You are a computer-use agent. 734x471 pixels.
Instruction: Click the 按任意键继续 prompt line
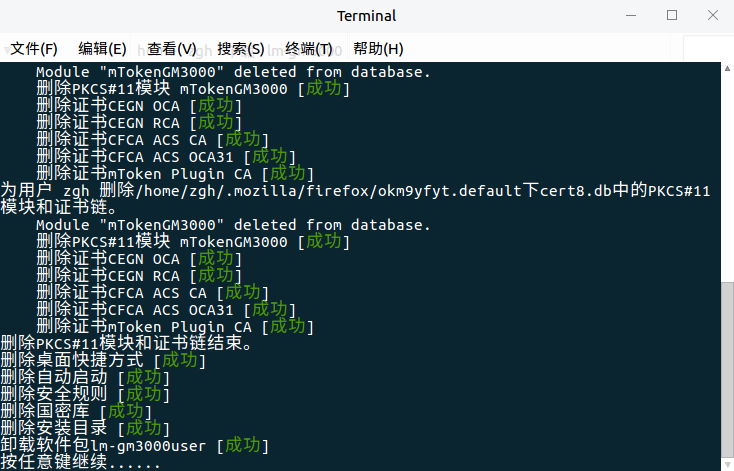point(81,462)
